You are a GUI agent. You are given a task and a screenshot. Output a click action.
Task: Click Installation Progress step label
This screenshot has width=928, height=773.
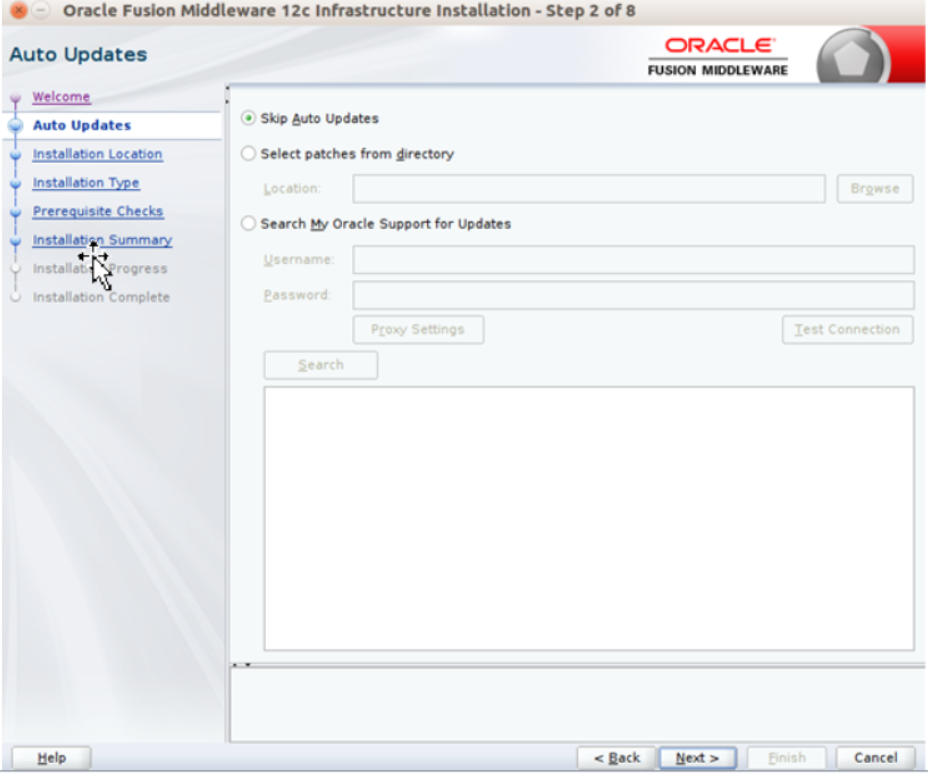coord(100,269)
